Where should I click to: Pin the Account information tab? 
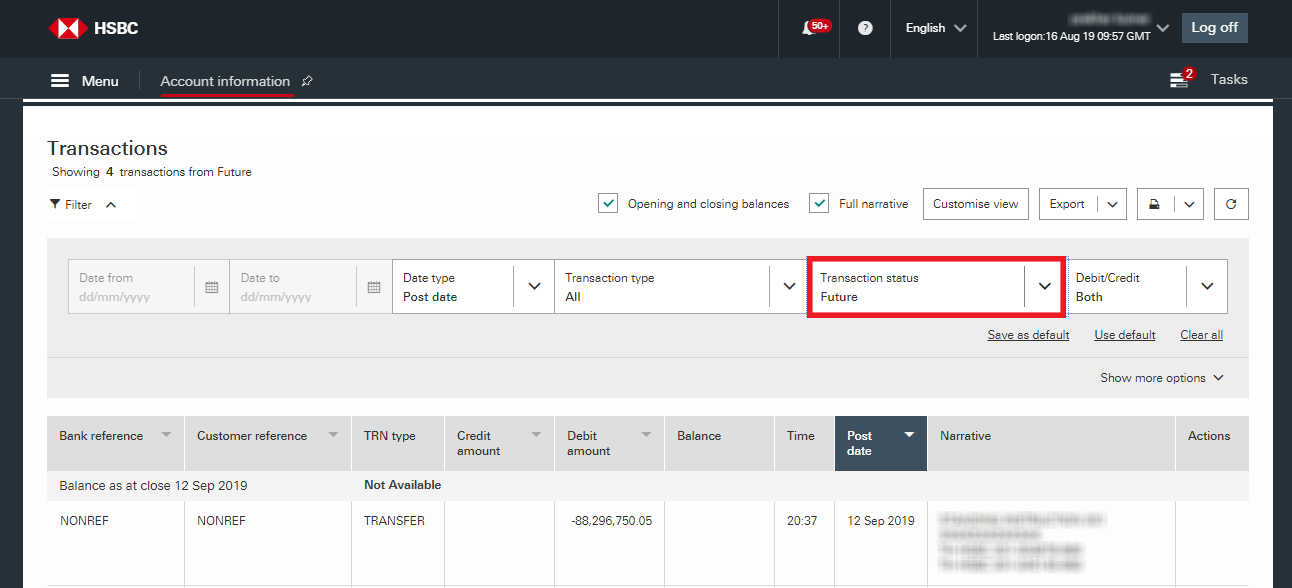[307, 81]
